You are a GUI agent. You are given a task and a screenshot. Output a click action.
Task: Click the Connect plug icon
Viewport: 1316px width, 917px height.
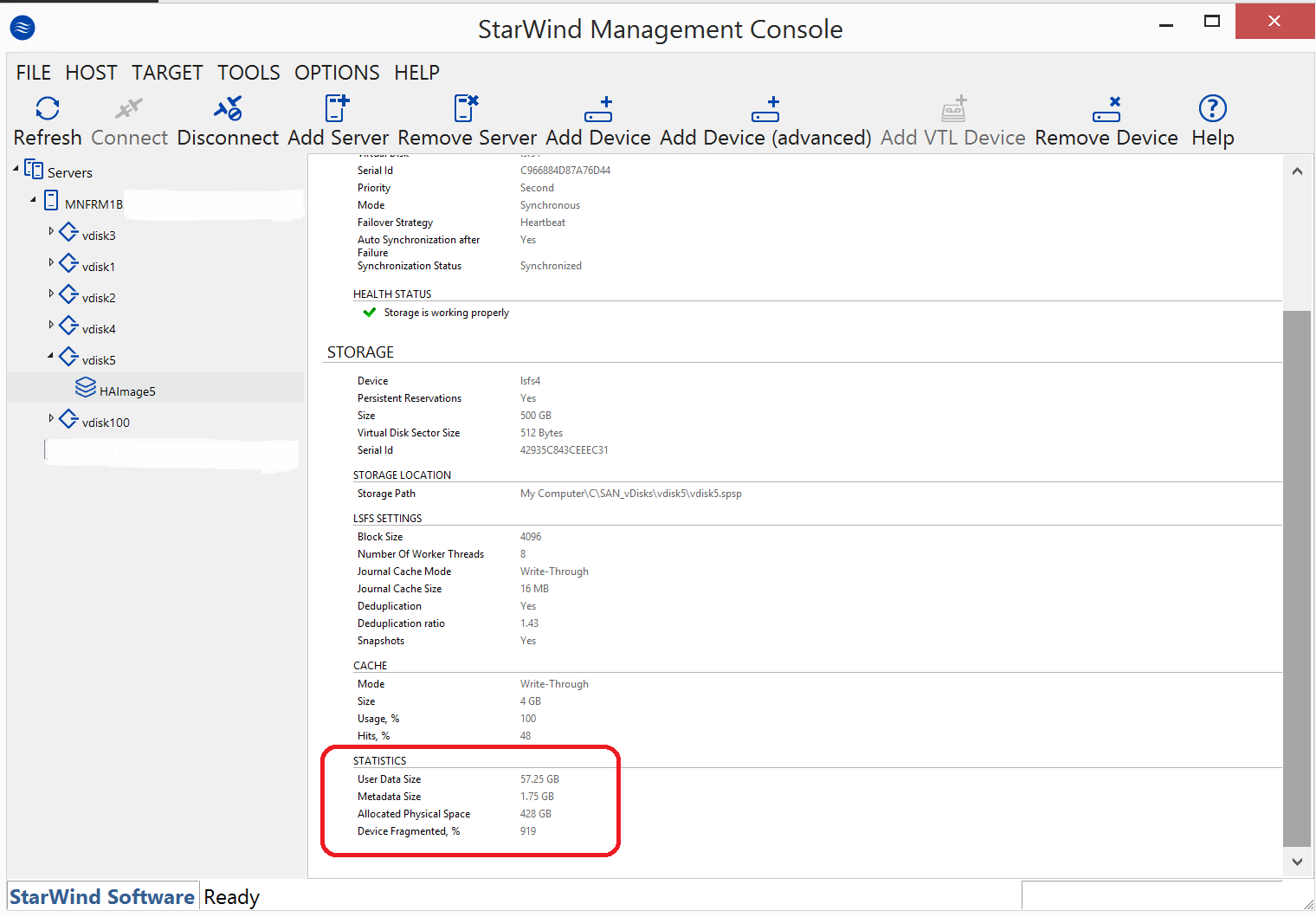click(129, 108)
